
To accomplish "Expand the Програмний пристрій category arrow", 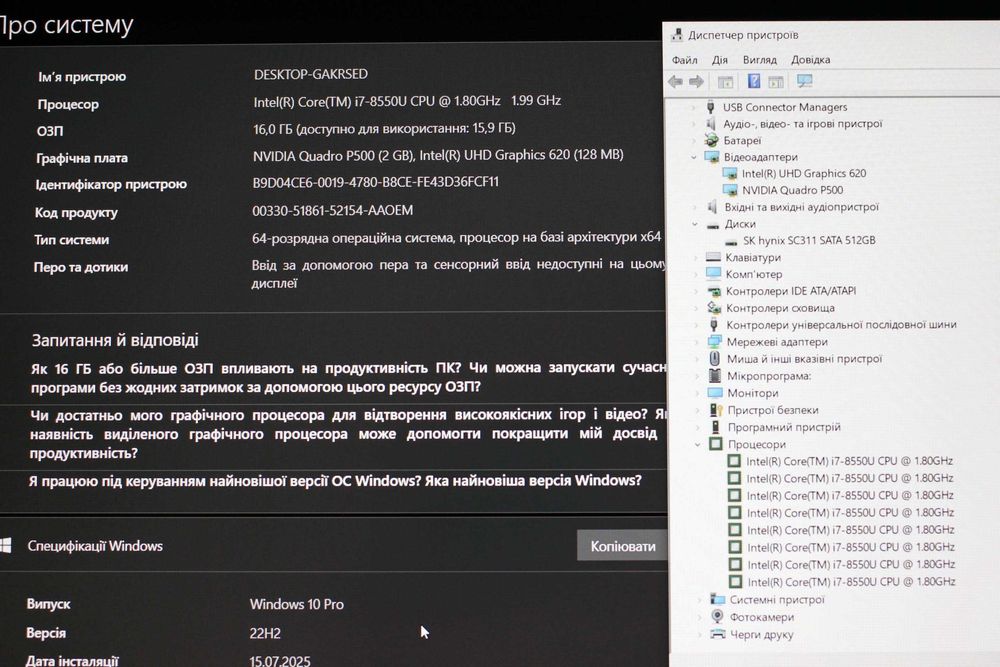I will [x=698, y=427].
